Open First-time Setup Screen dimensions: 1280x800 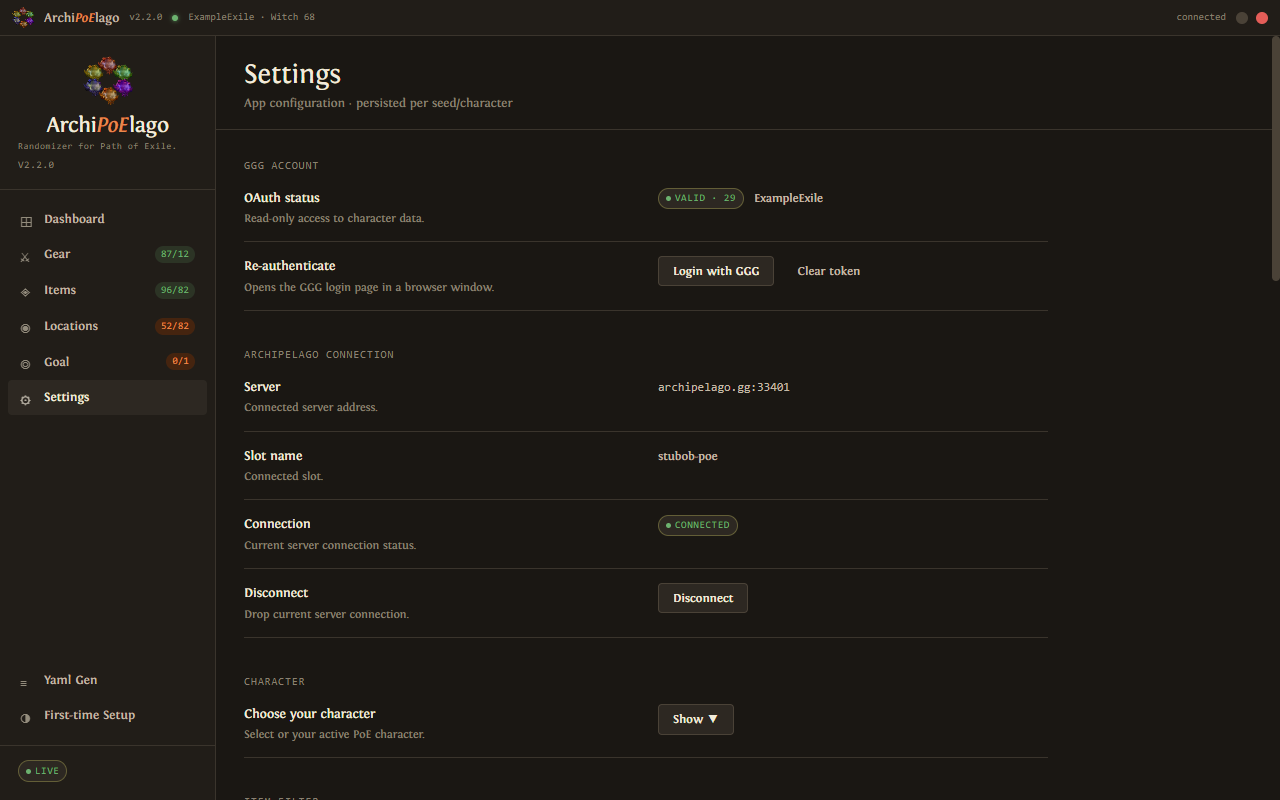107,715
